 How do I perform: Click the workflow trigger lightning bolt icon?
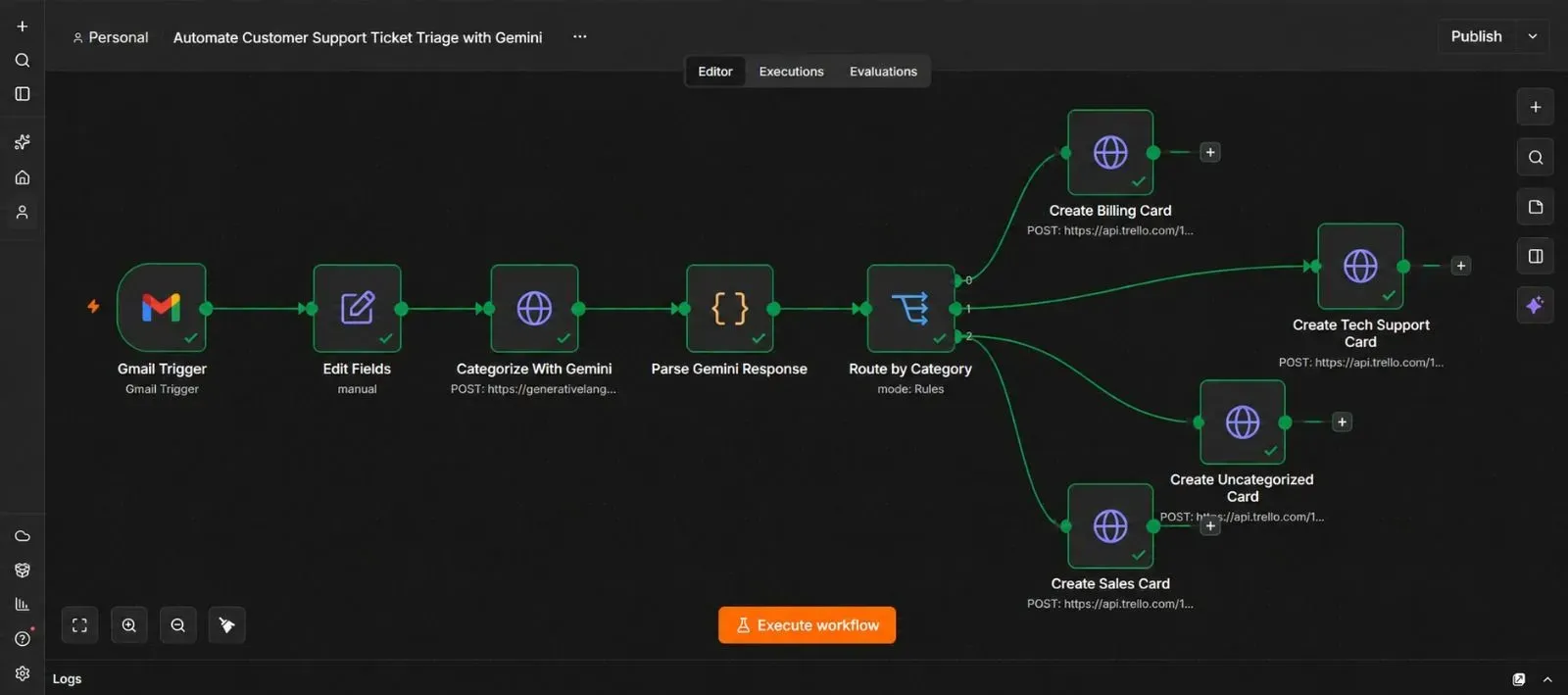93,307
